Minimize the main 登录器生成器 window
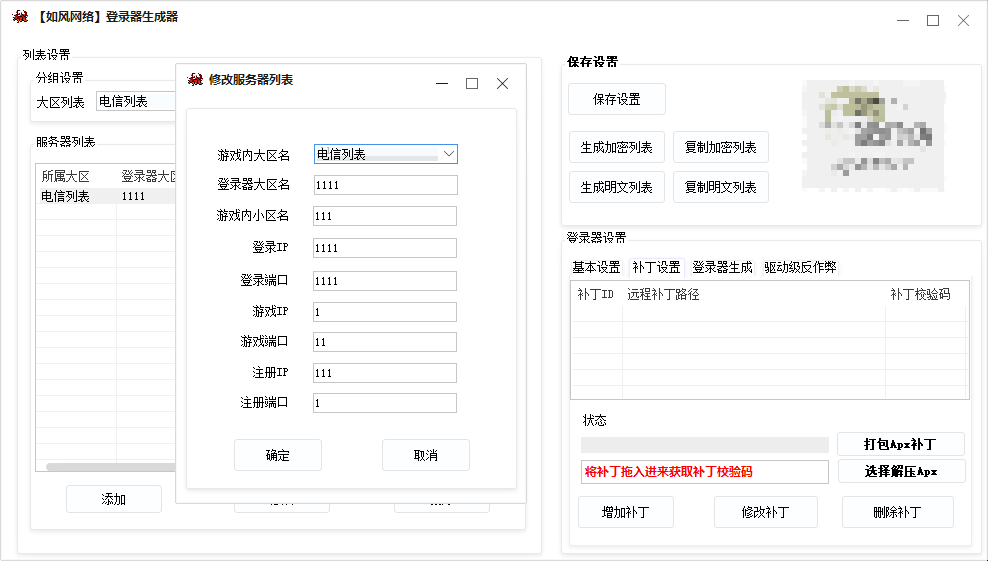 pyautogui.click(x=902, y=20)
